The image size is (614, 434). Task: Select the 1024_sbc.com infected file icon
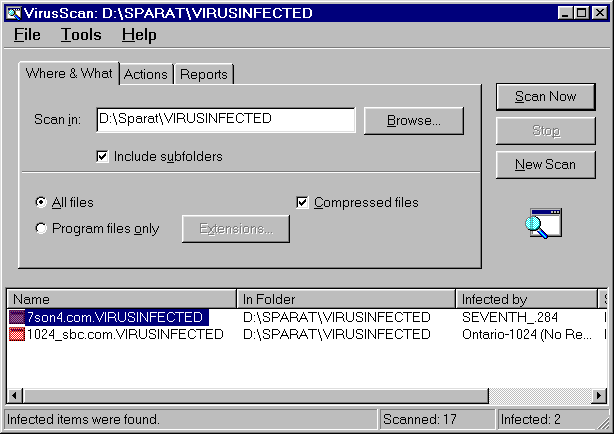(17, 334)
